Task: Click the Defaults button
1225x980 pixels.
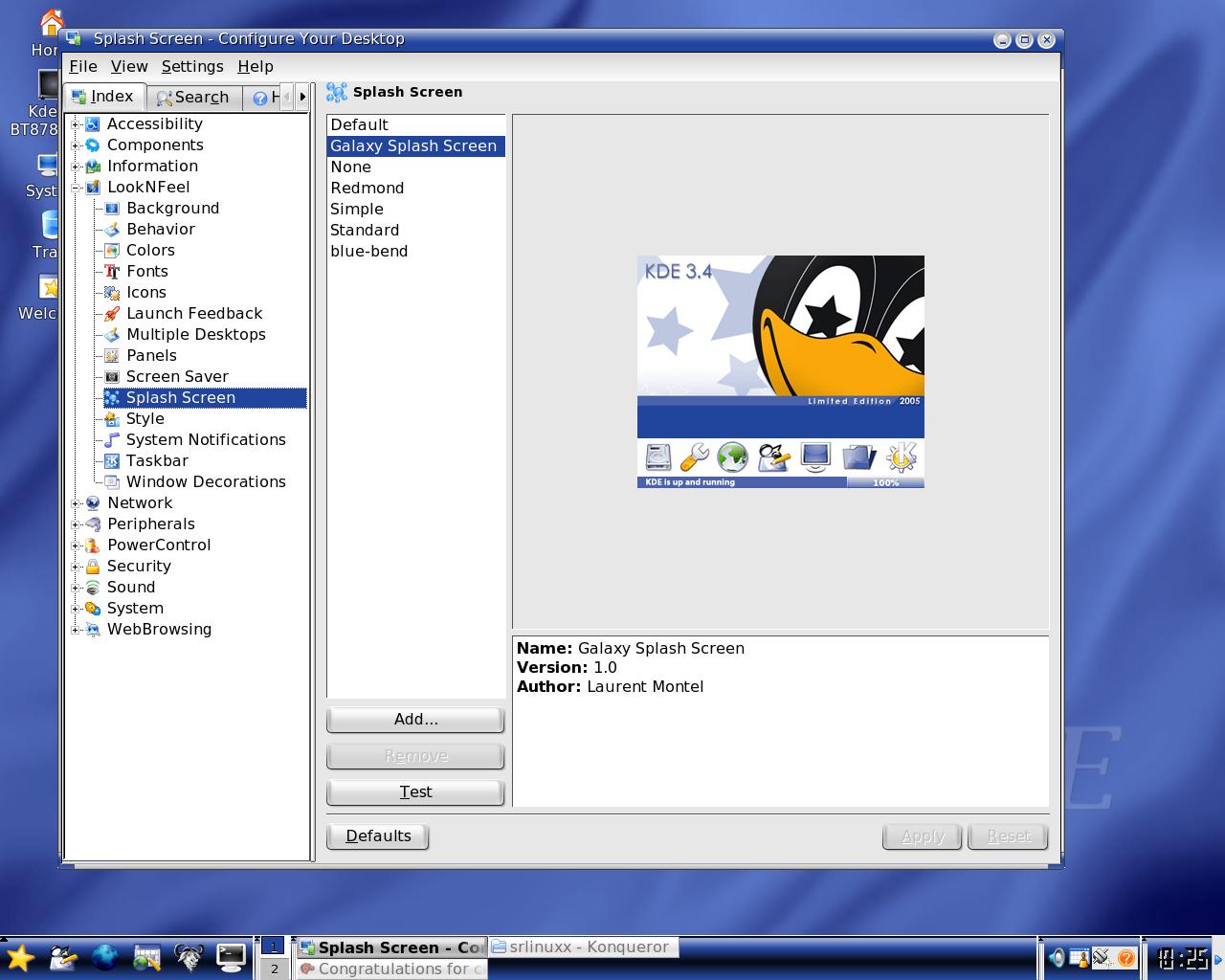Action: pyautogui.click(x=378, y=836)
